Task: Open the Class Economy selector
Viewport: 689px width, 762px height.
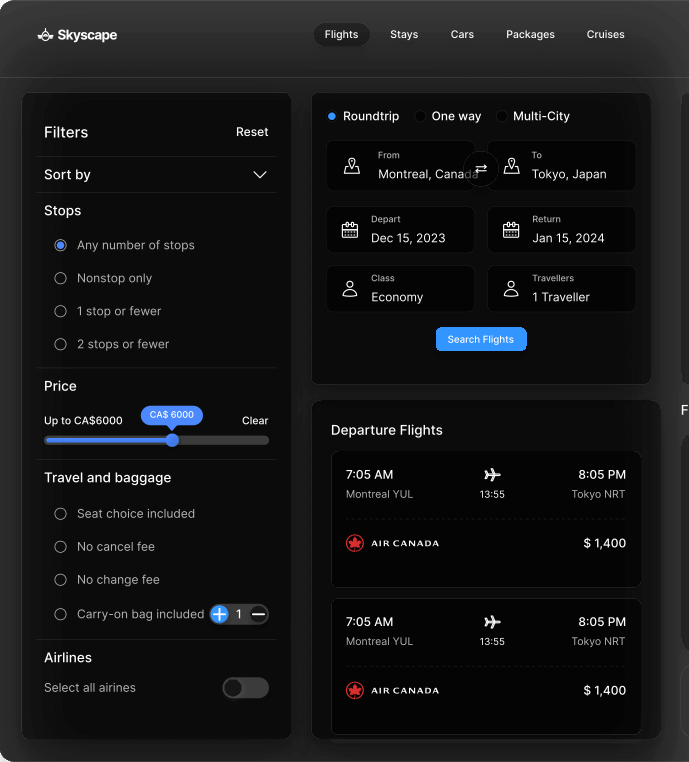Action: (x=400, y=289)
